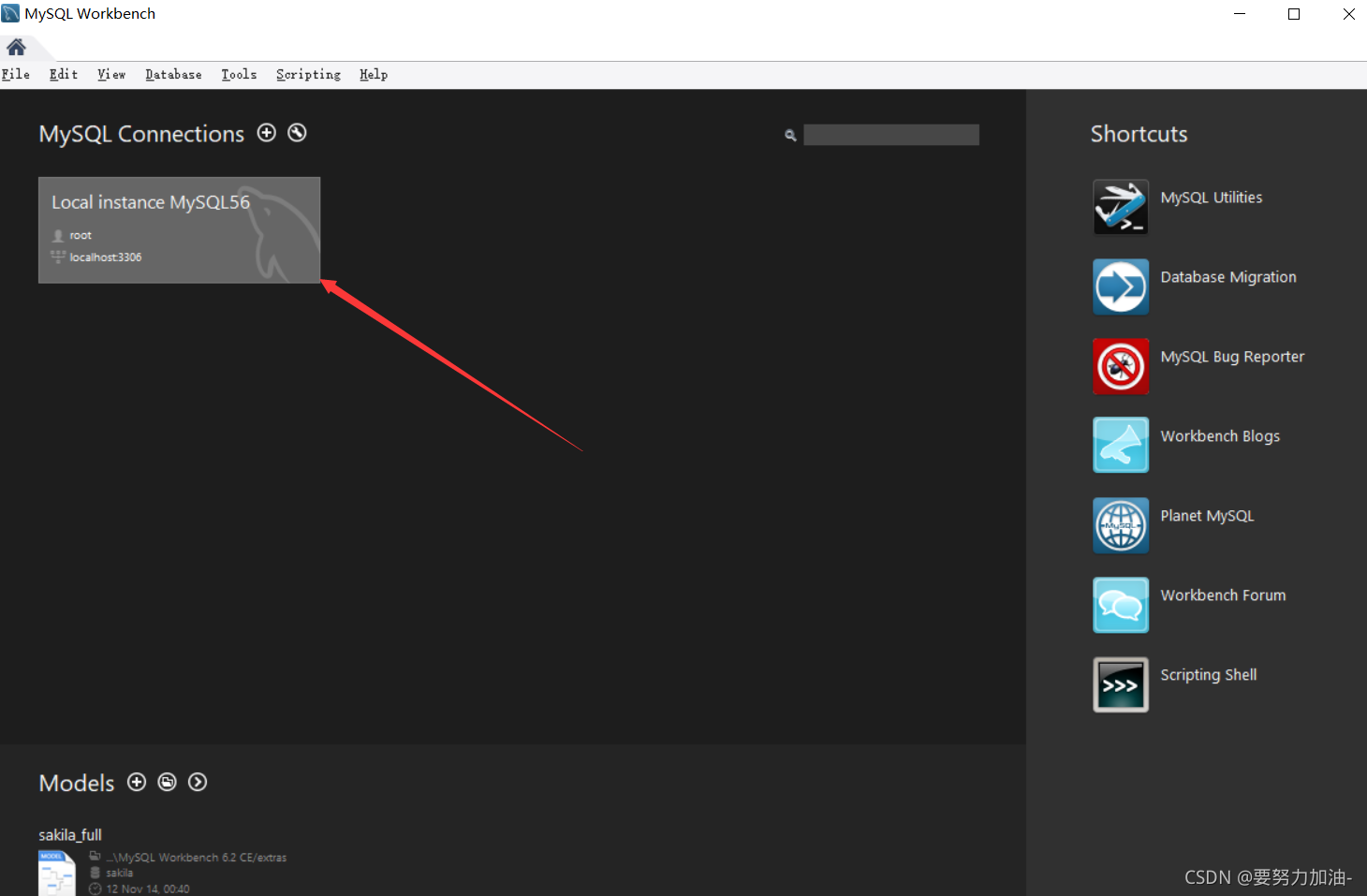Click the Database Migration arrow icon

1121,286
